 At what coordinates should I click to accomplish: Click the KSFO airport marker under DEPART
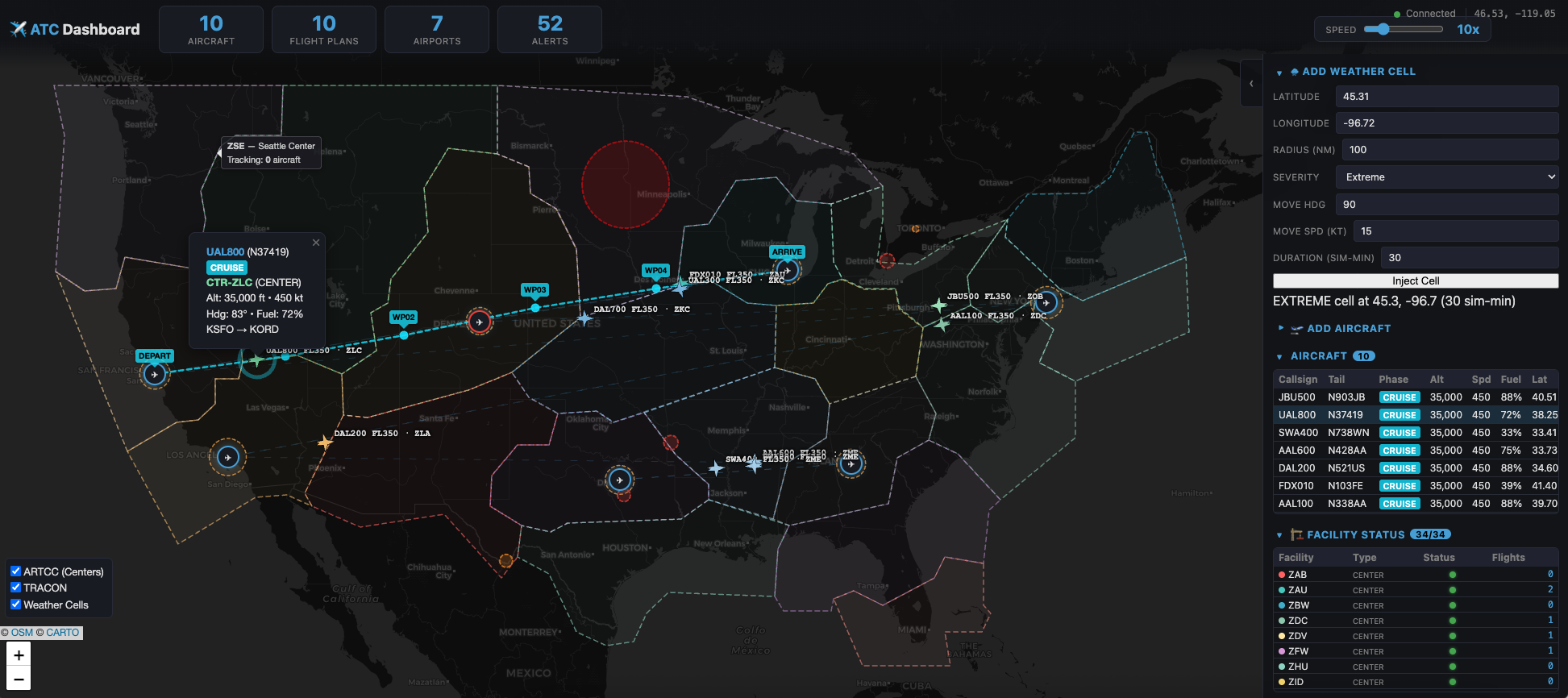coord(154,374)
